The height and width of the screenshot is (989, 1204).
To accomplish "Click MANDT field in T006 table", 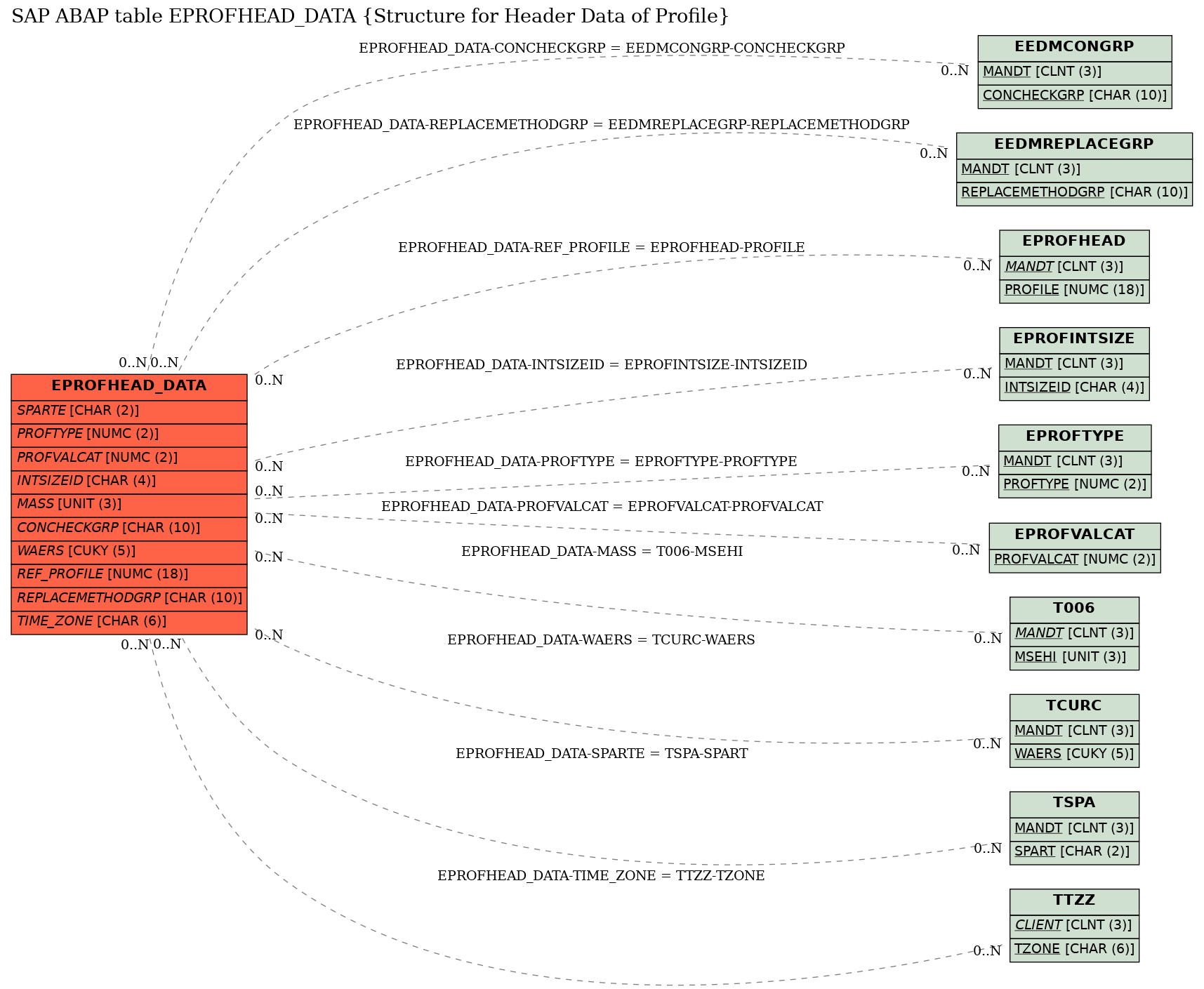I will [x=1074, y=634].
